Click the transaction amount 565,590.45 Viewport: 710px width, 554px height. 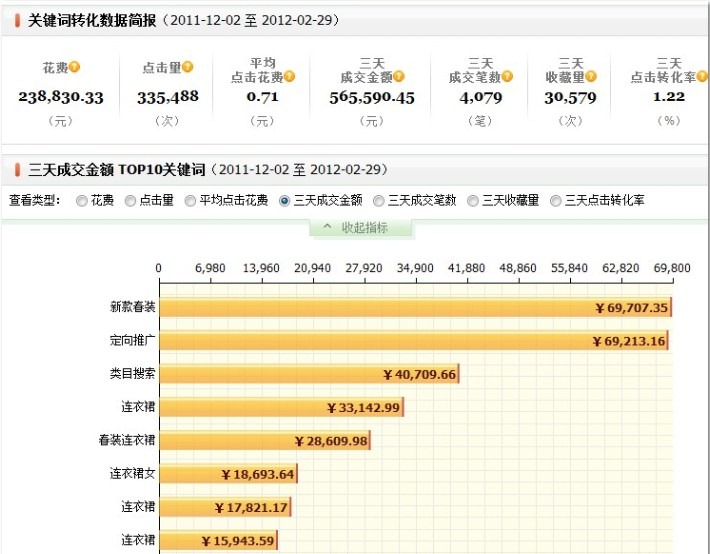pos(372,97)
